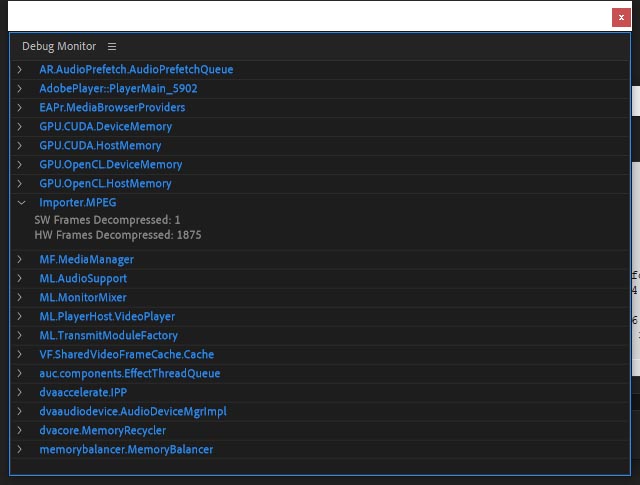Expand GPU.OpenCL.HostMemory chevron

click(19, 184)
